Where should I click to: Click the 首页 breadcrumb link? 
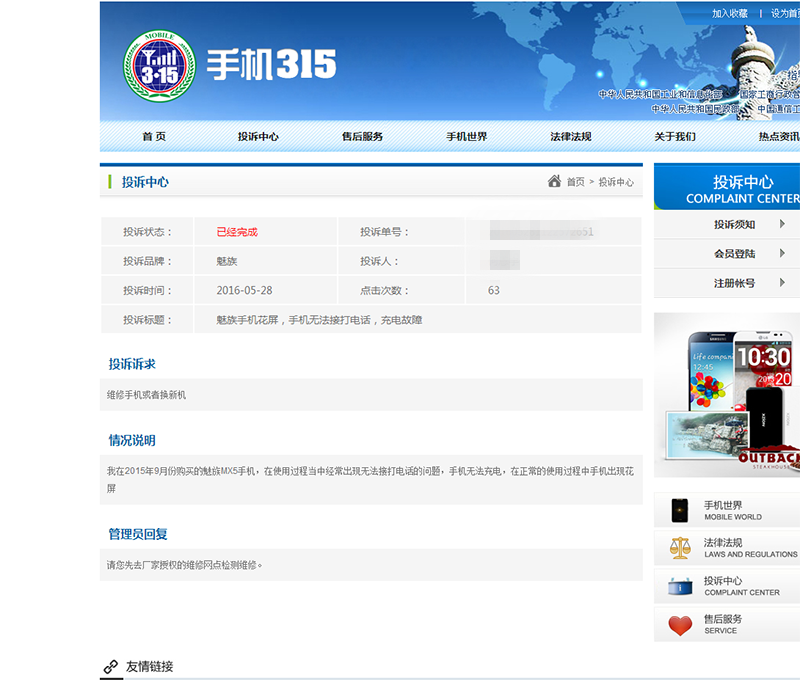pyautogui.click(x=576, y=182)
